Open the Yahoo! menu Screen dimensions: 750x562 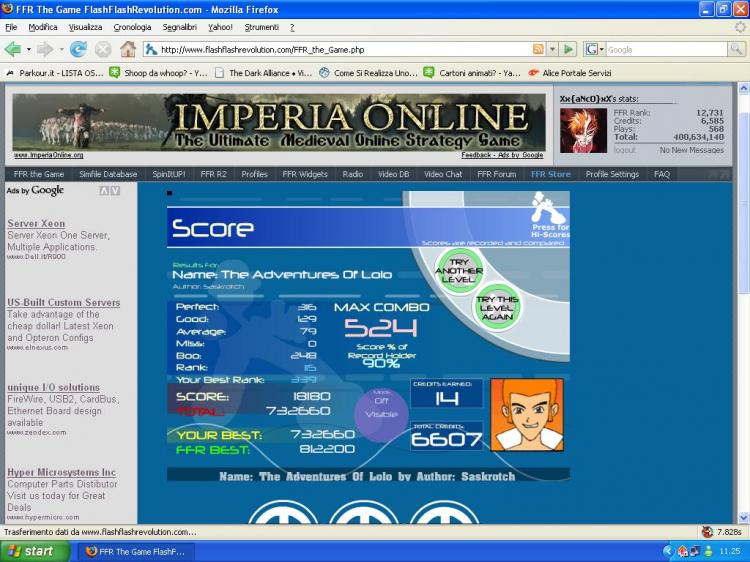[x=220, y=27]
